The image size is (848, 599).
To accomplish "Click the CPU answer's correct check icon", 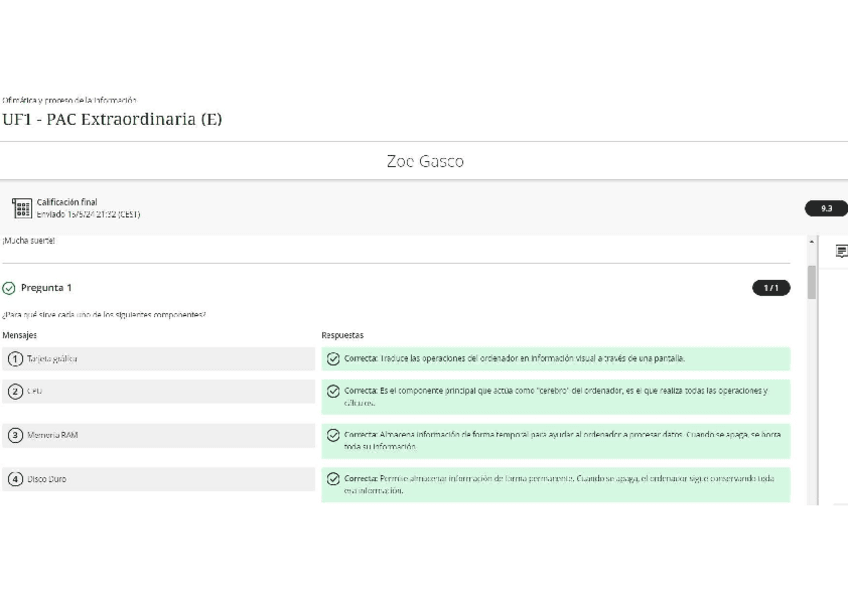I will click(x=333, y=390).
